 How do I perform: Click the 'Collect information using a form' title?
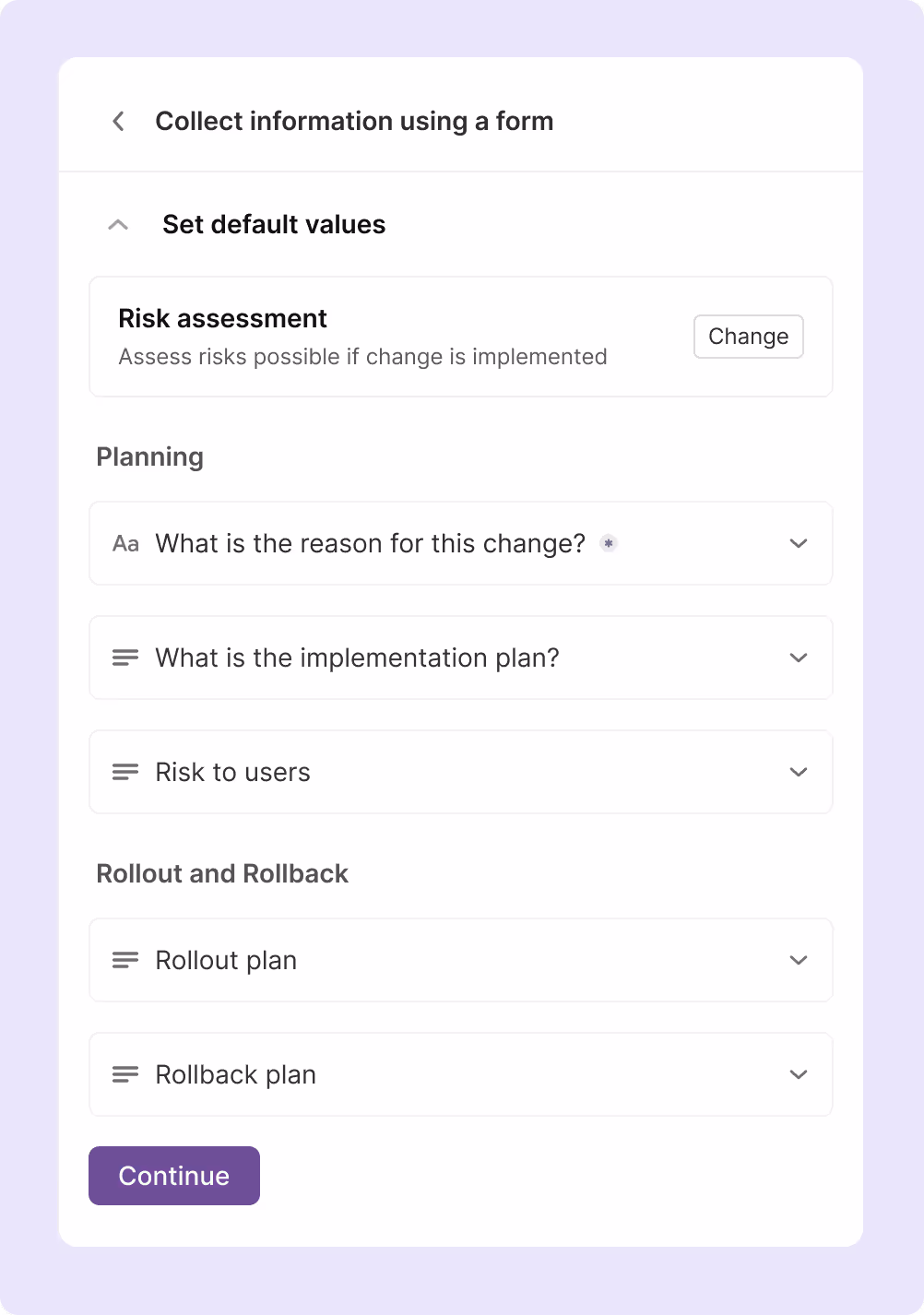pyautogui.click(x=355, y=121)
